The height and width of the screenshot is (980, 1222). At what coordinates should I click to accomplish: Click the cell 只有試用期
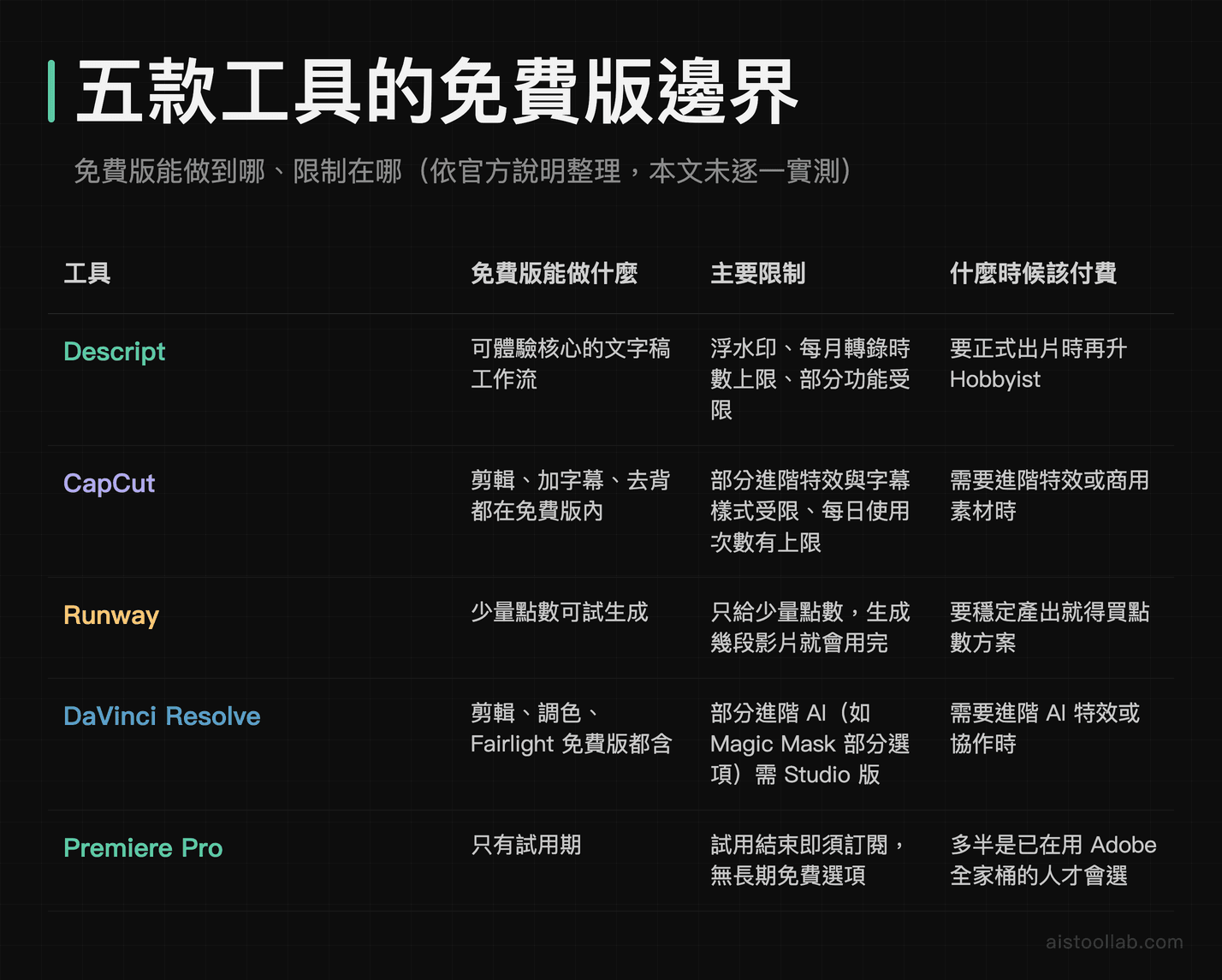(526, 845)
